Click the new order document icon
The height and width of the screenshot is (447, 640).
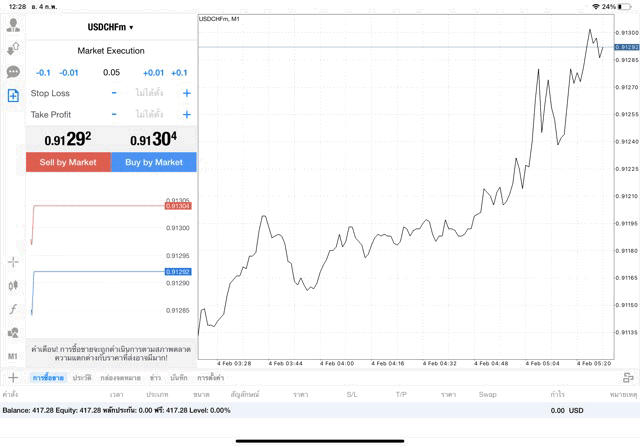pyautogui.click(x=13, y=96)
